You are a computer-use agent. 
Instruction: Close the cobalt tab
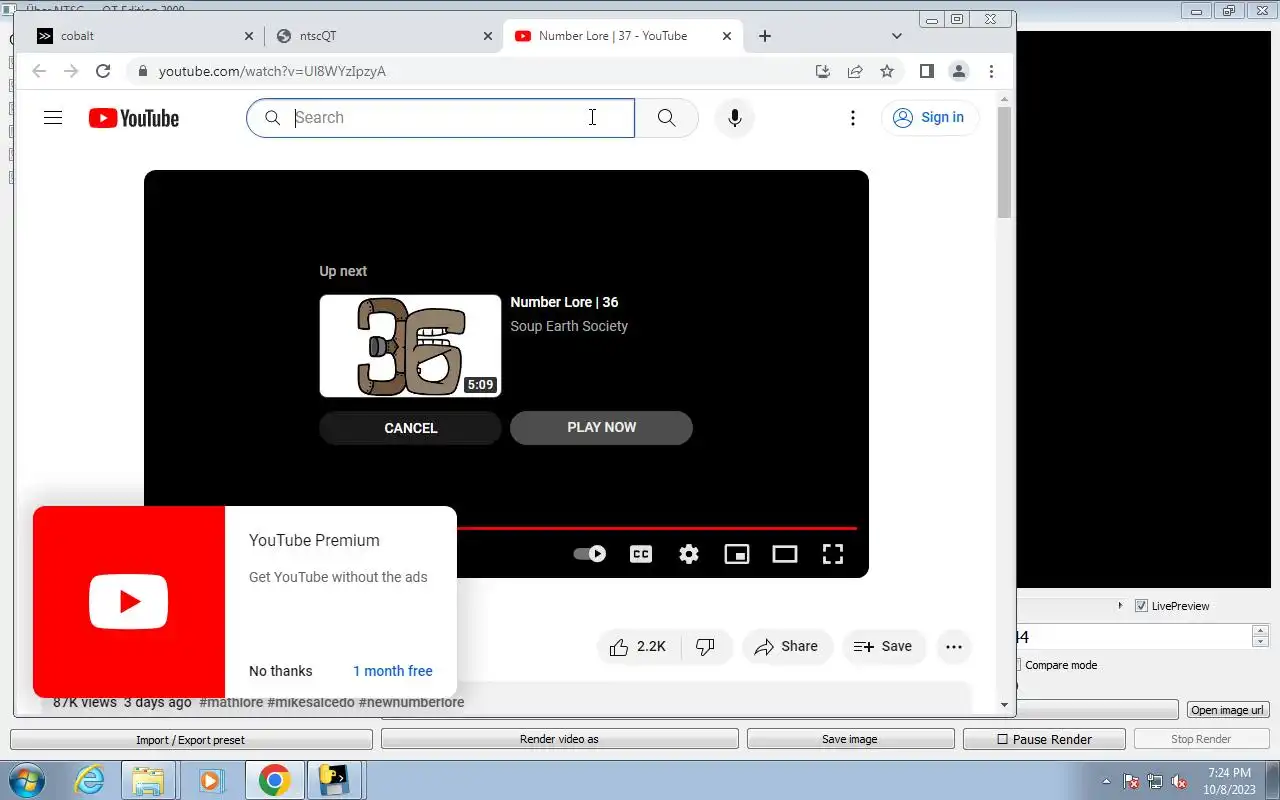pyautogui.click(x=249, y=36)
